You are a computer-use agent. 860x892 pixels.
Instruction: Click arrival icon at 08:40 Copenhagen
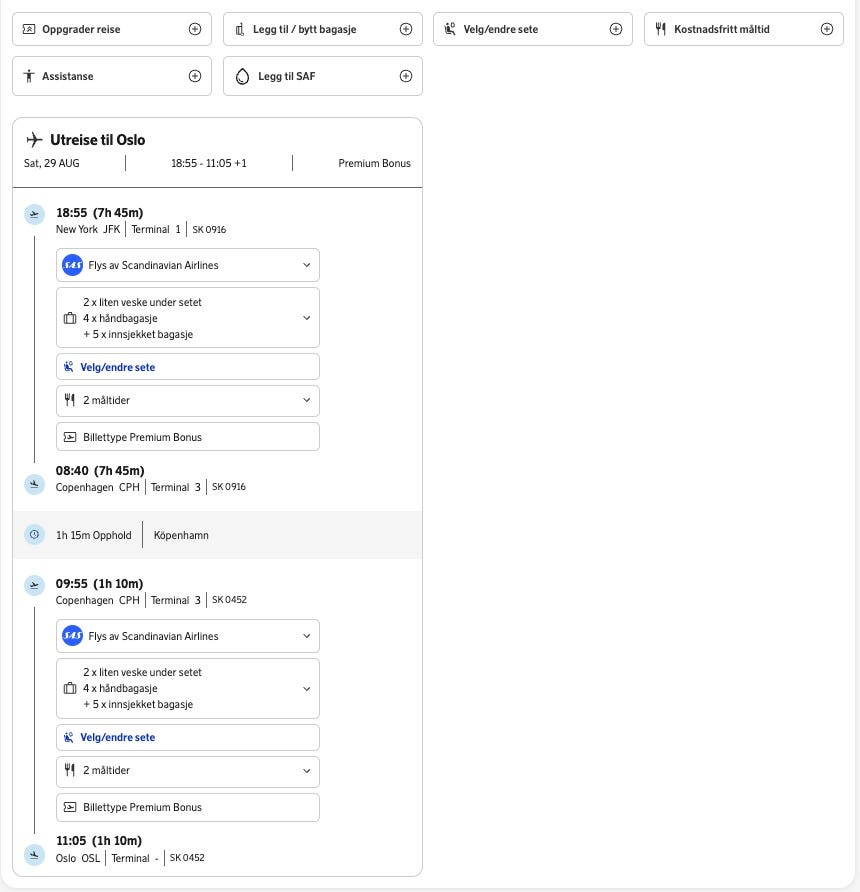[34, 484]
